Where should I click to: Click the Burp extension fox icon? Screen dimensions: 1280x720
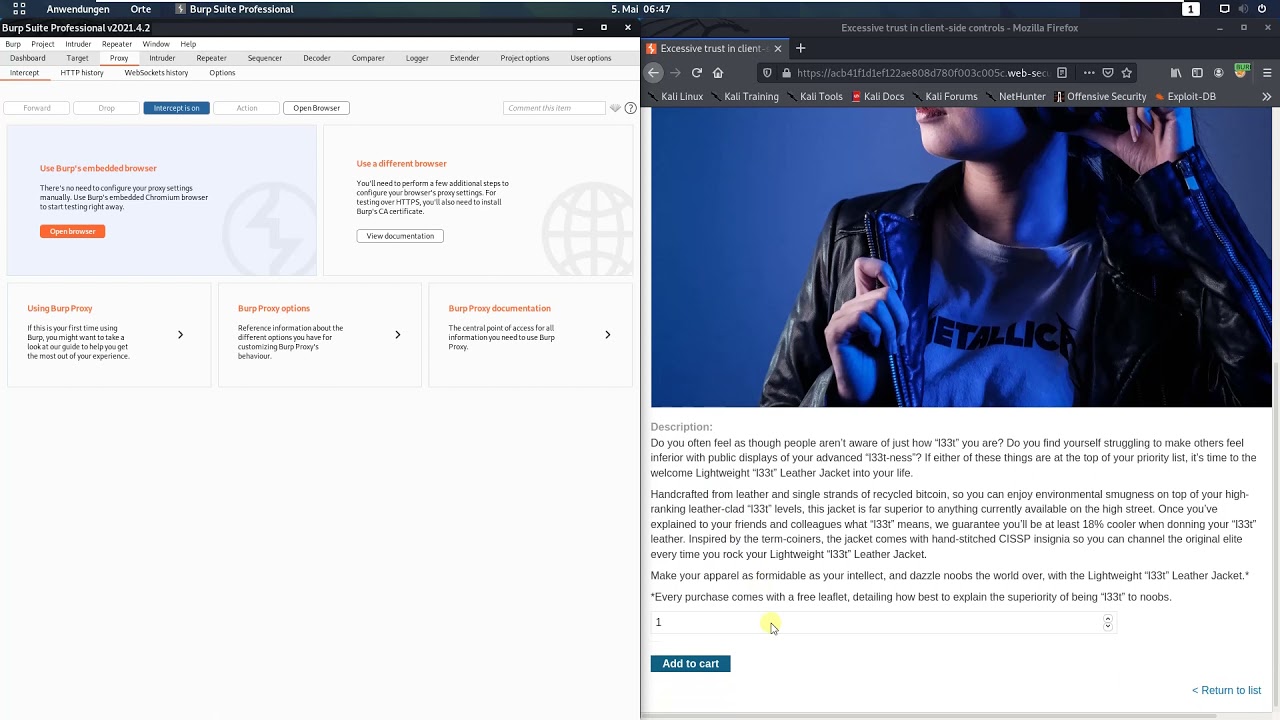point(1241,72)
